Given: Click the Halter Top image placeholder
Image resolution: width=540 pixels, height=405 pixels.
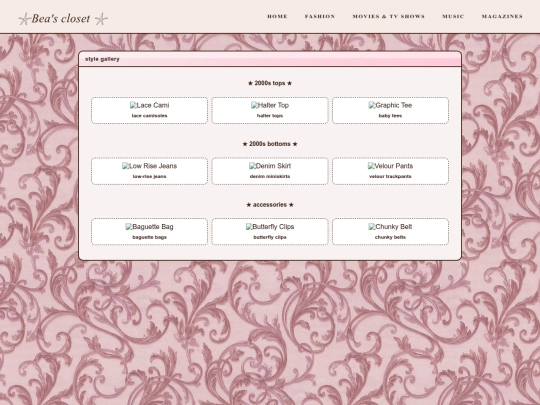Looking at the screenshot, I should tap(270, 105).
